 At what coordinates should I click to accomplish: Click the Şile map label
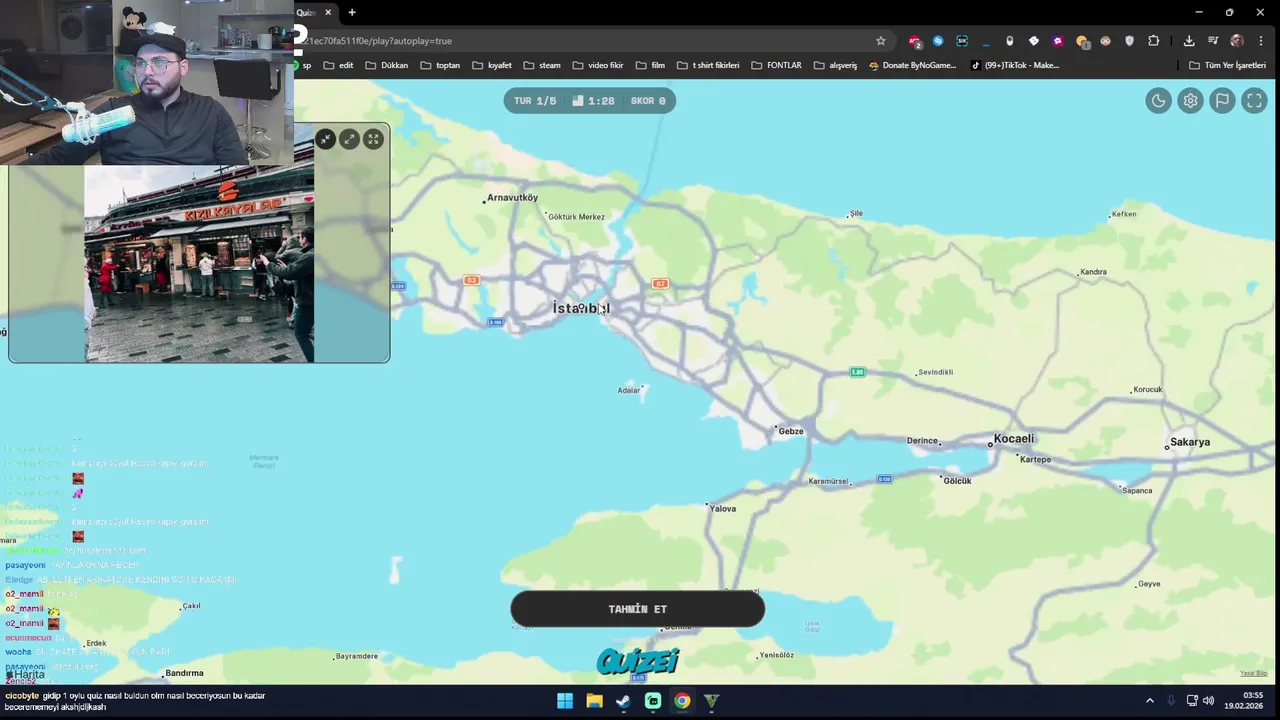tap(855, 214)
